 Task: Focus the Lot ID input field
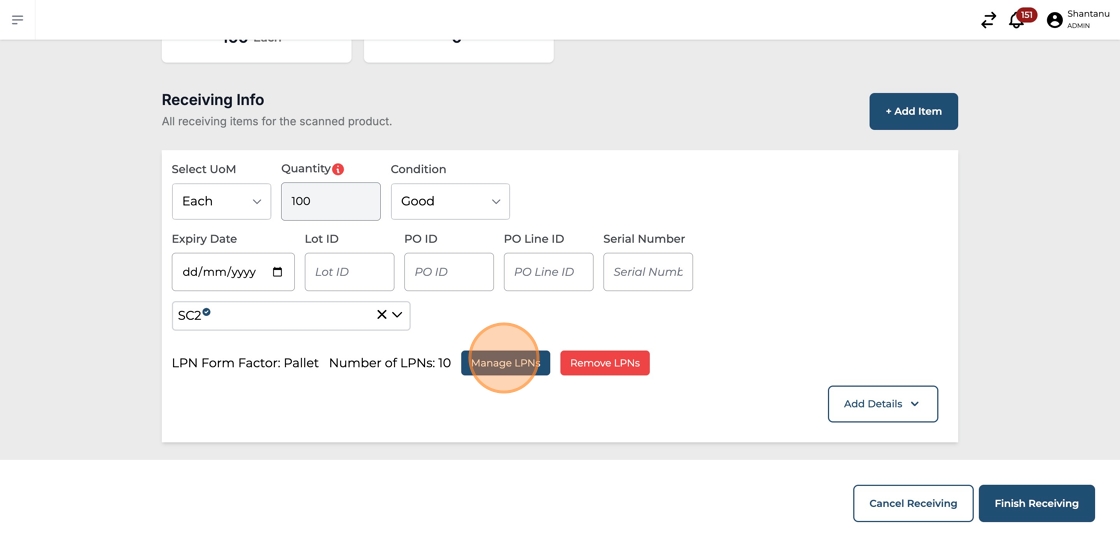tap(349, 272)
